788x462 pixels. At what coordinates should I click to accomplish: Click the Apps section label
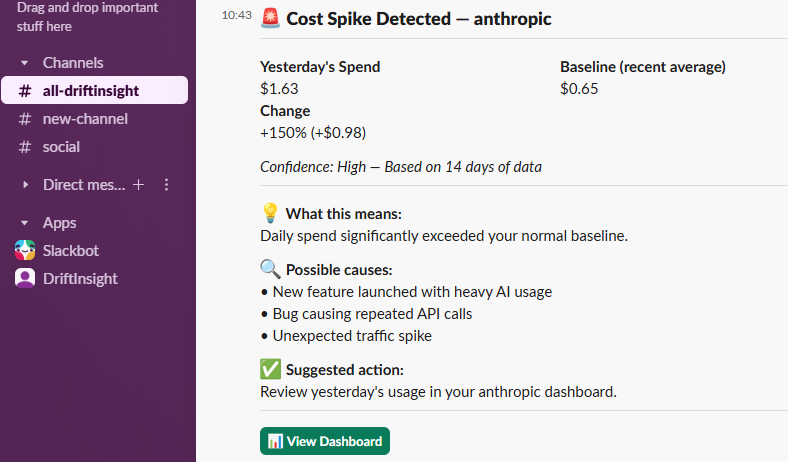click(x=59, y=223)
